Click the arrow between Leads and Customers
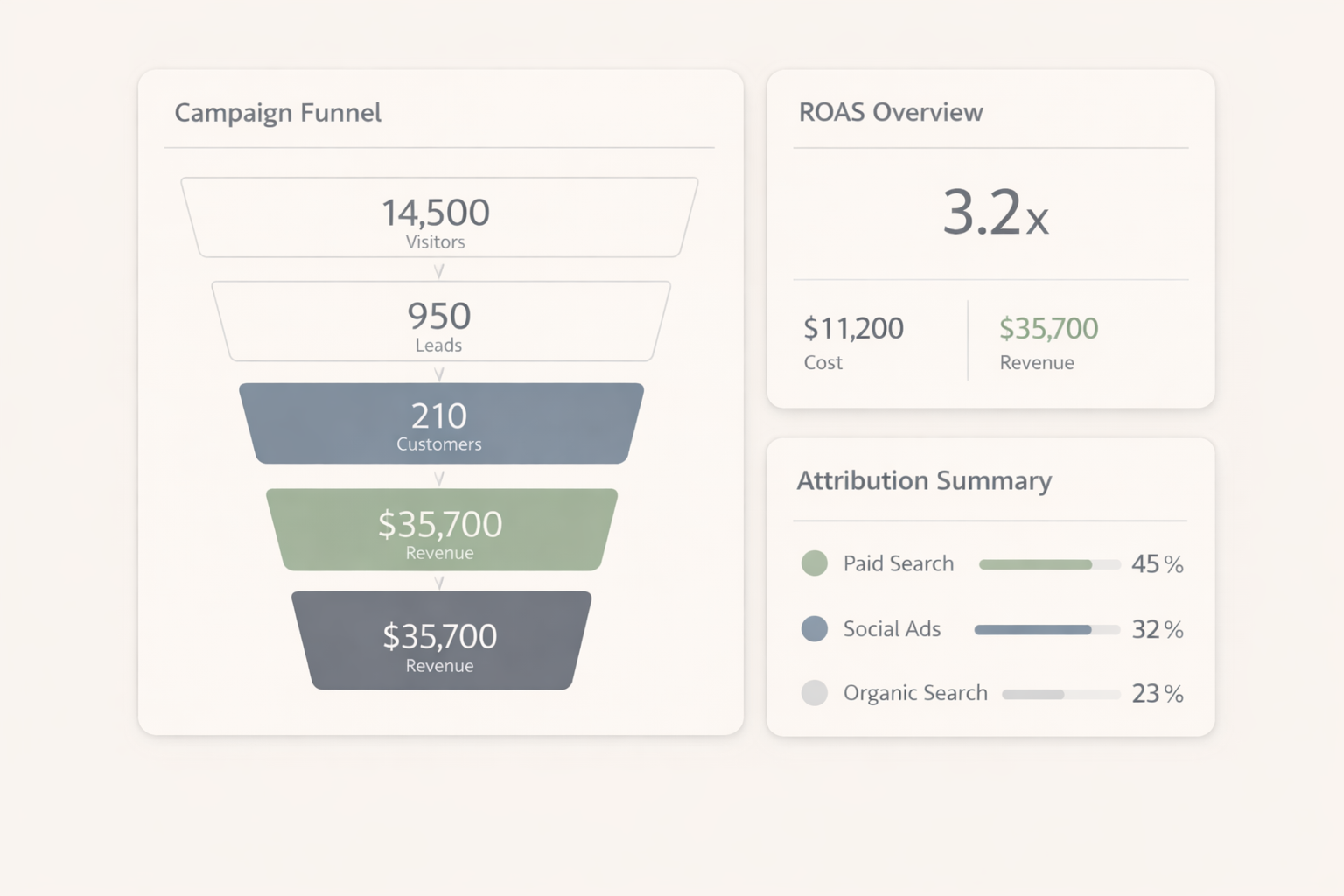The width and height of the screenshot is (1344, 896). click(x=439, y=374)
